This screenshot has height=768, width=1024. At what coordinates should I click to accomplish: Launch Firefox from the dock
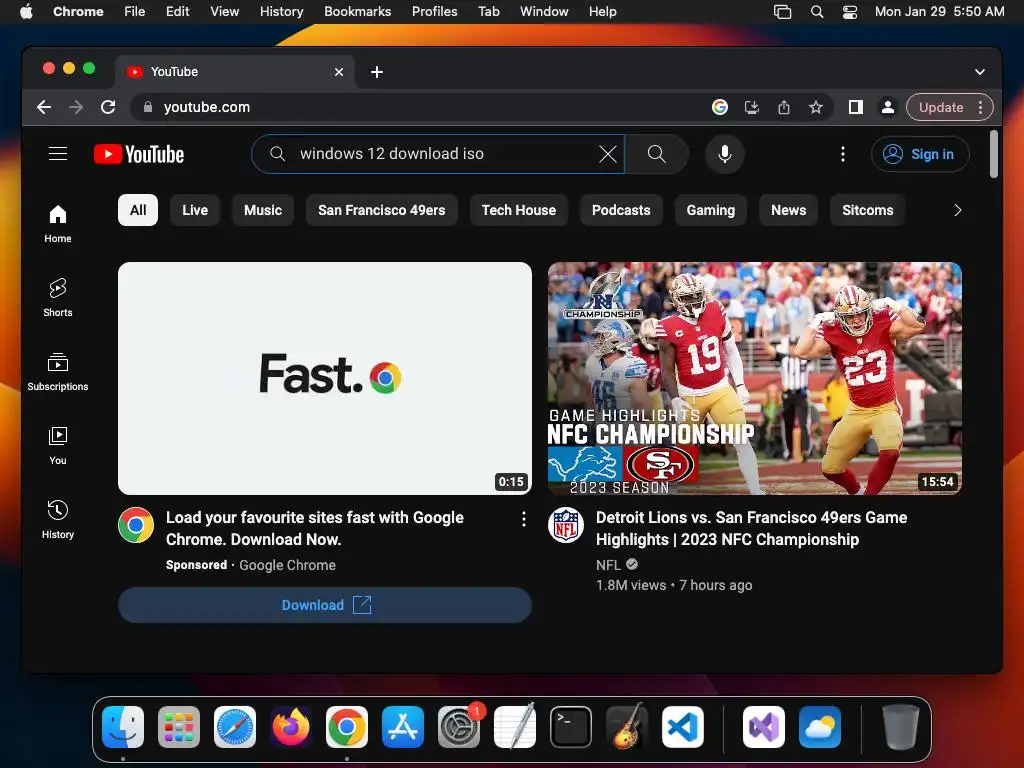pyautogui.click(x=291, y=727)
